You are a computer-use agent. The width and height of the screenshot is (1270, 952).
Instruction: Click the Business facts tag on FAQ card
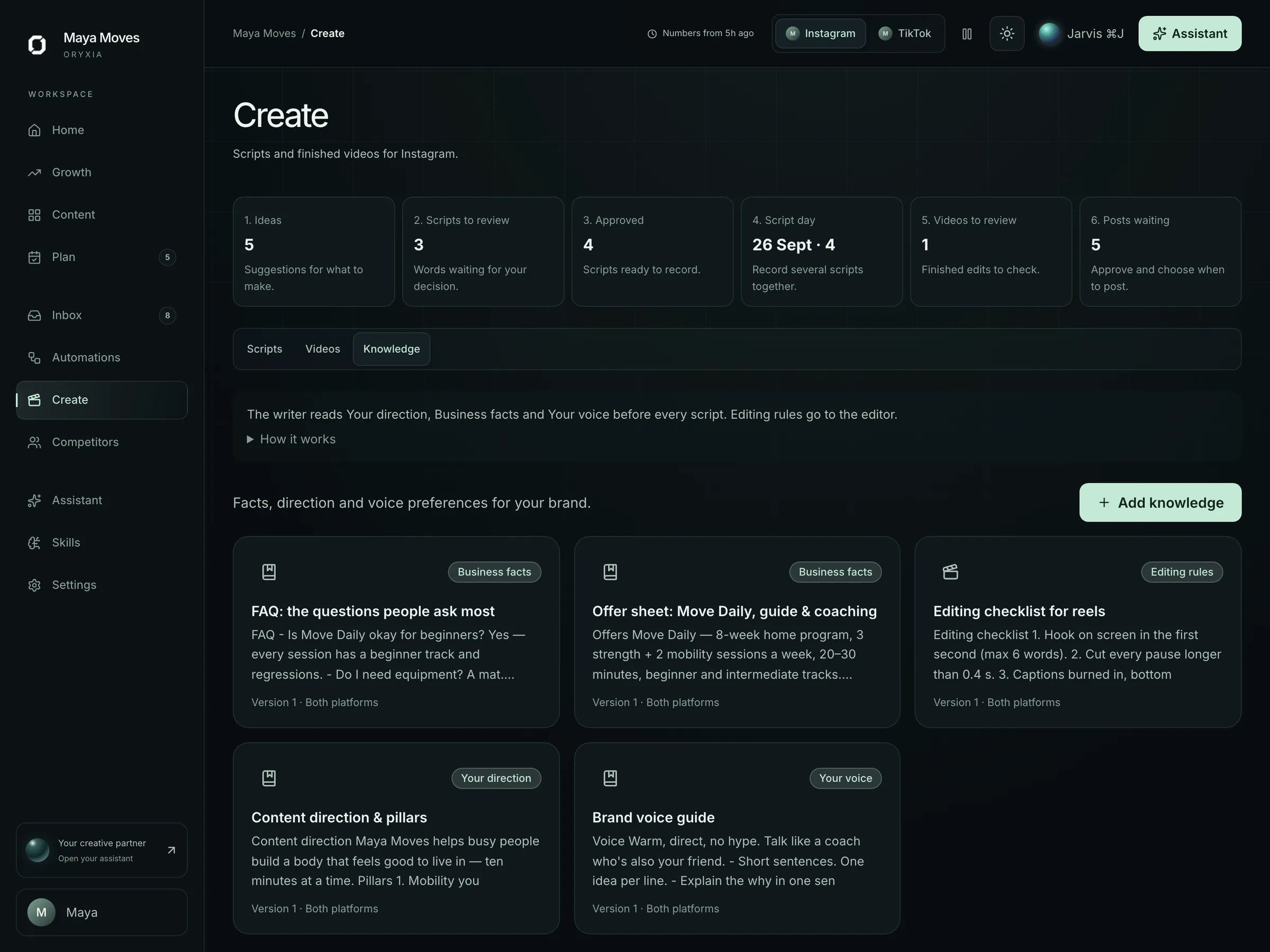[x=494, y=572]
